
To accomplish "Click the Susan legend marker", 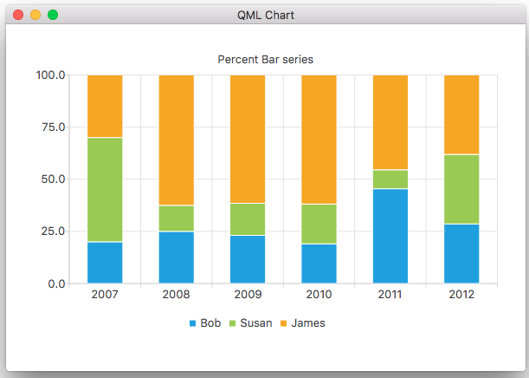I will [x=233, y=323].
